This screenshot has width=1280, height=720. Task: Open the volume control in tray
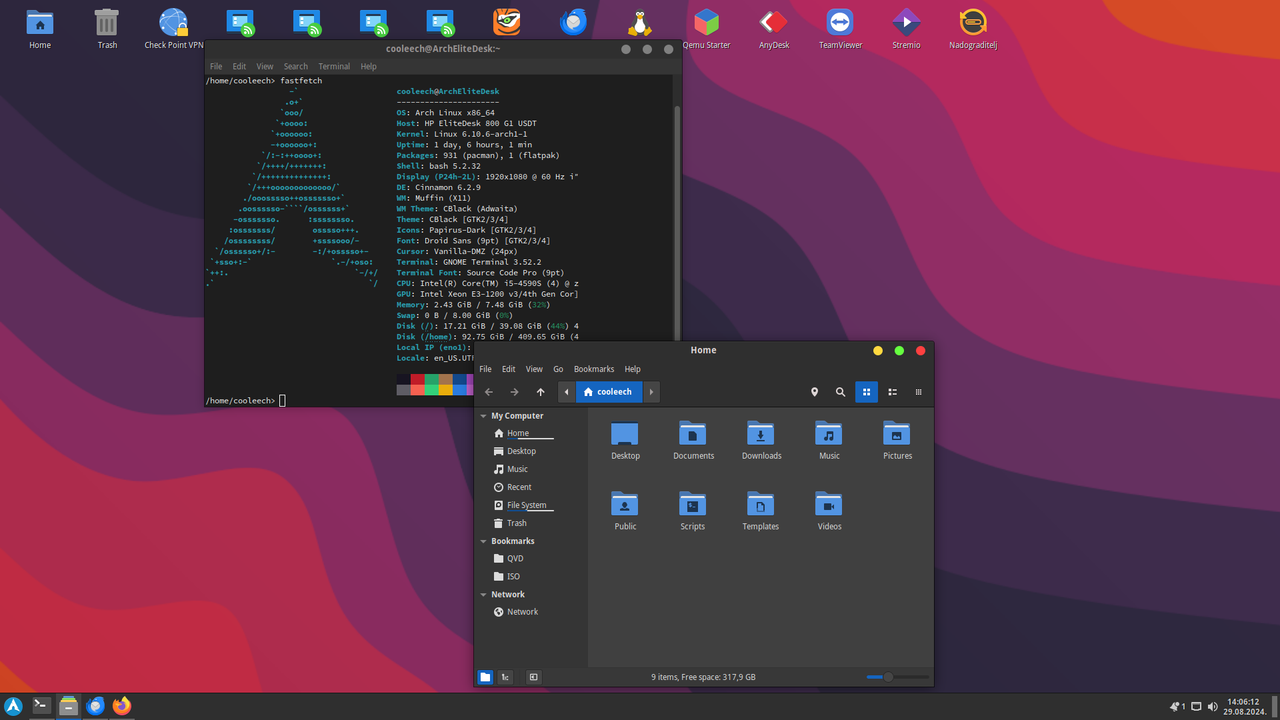pos(1213,707)
